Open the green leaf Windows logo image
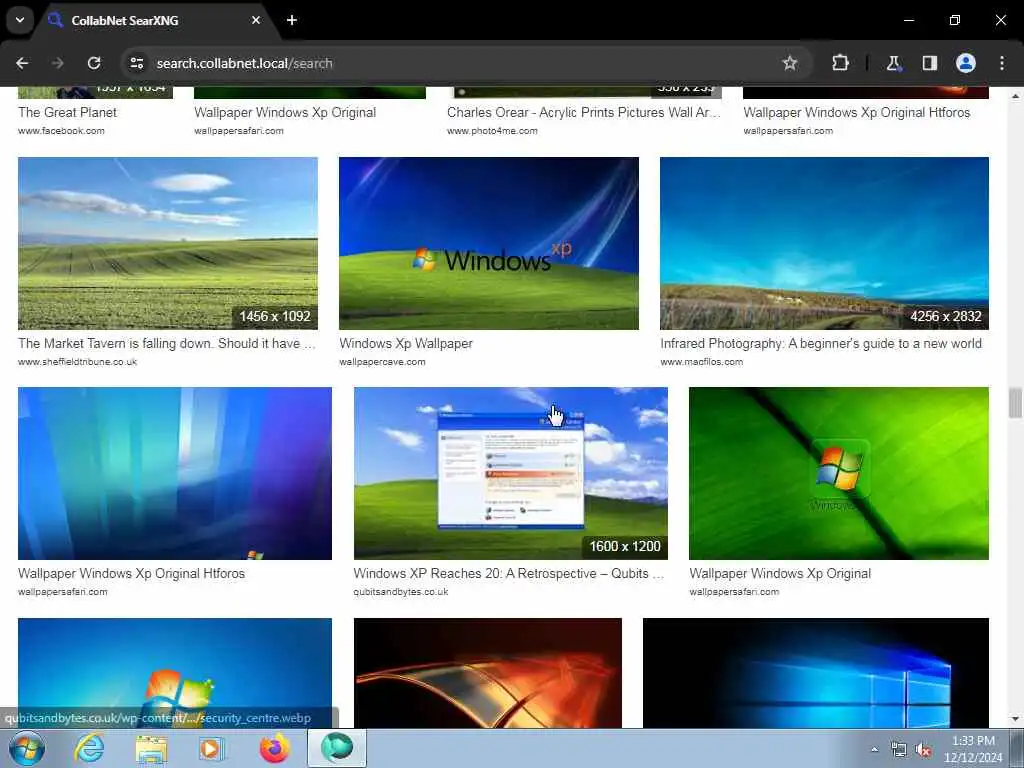 click(839, 473)
